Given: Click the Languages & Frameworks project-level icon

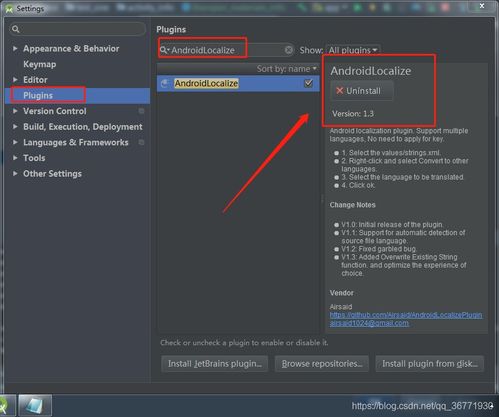Looking at the screenshot, I should click(x=141, y=142).
